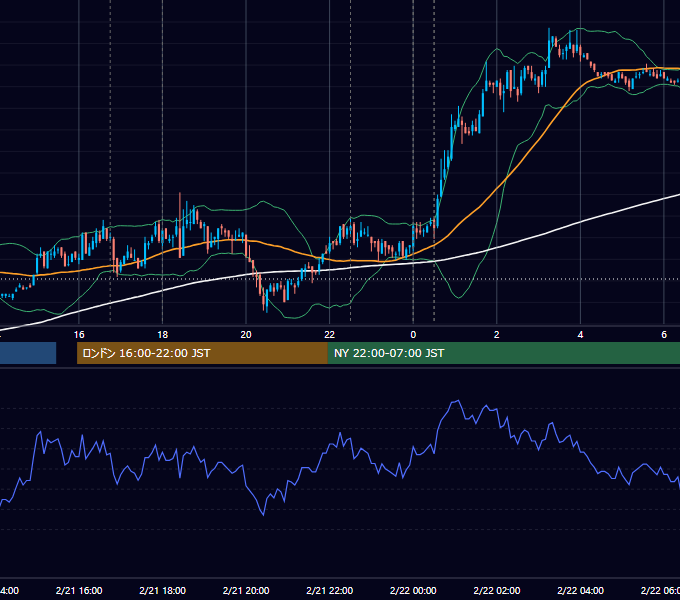680x600 pixels.
Task: Click the 2/21 20:00 bottom axis label
Action: point(246,591)
